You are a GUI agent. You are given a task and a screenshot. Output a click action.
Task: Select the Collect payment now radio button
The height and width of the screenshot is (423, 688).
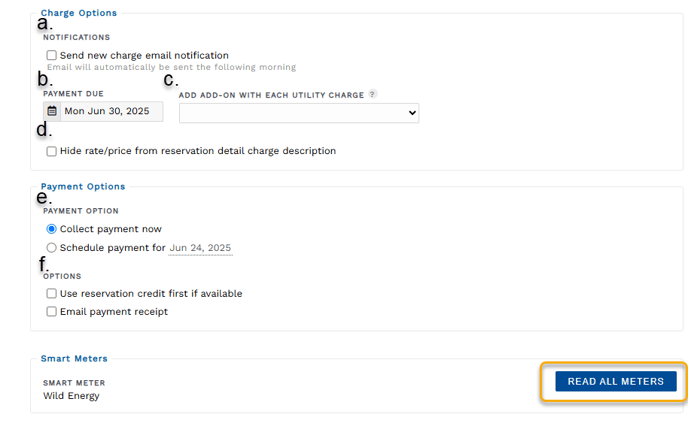coord(51,229)
